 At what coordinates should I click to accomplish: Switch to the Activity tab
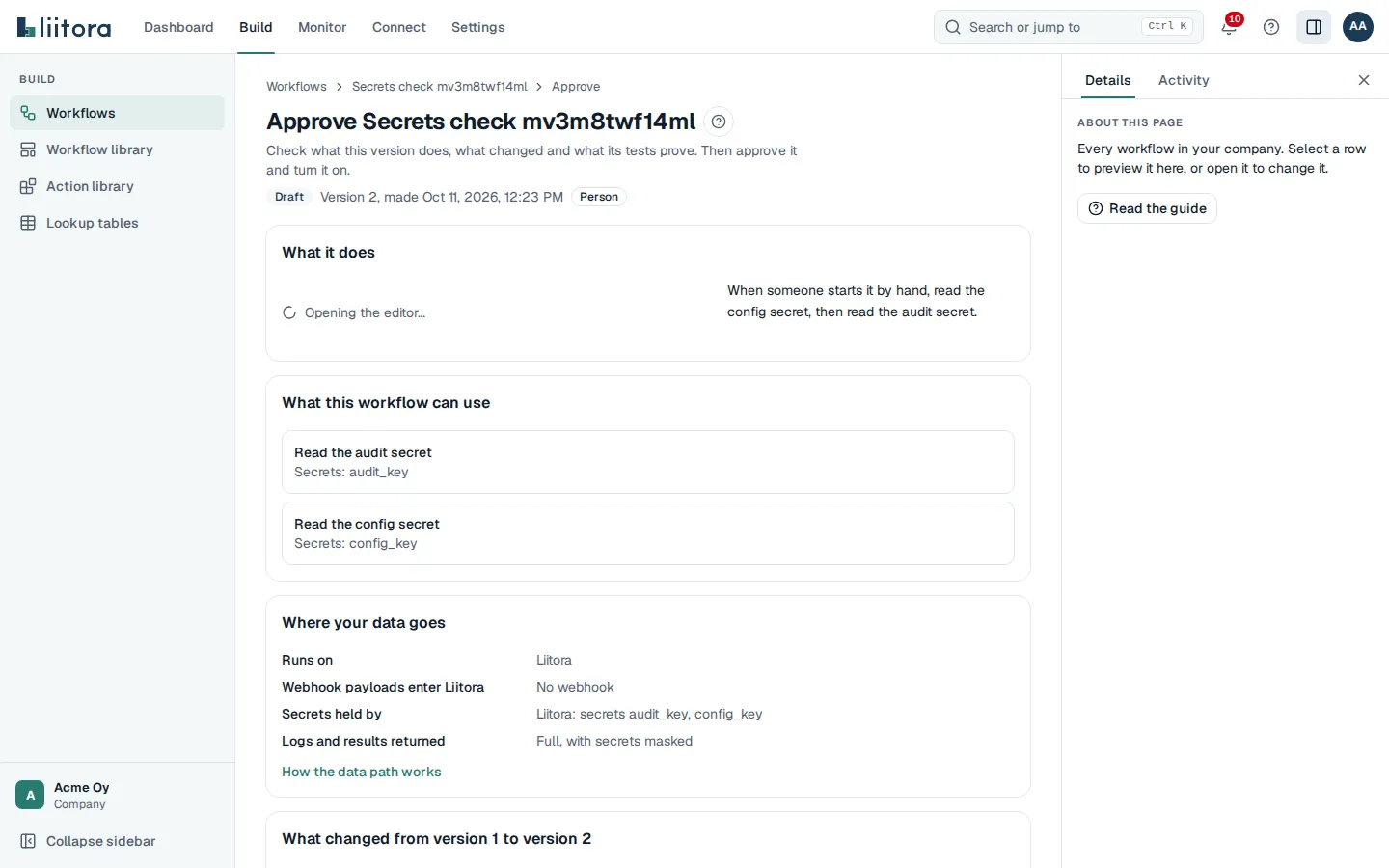click(x=1184, y=80)
